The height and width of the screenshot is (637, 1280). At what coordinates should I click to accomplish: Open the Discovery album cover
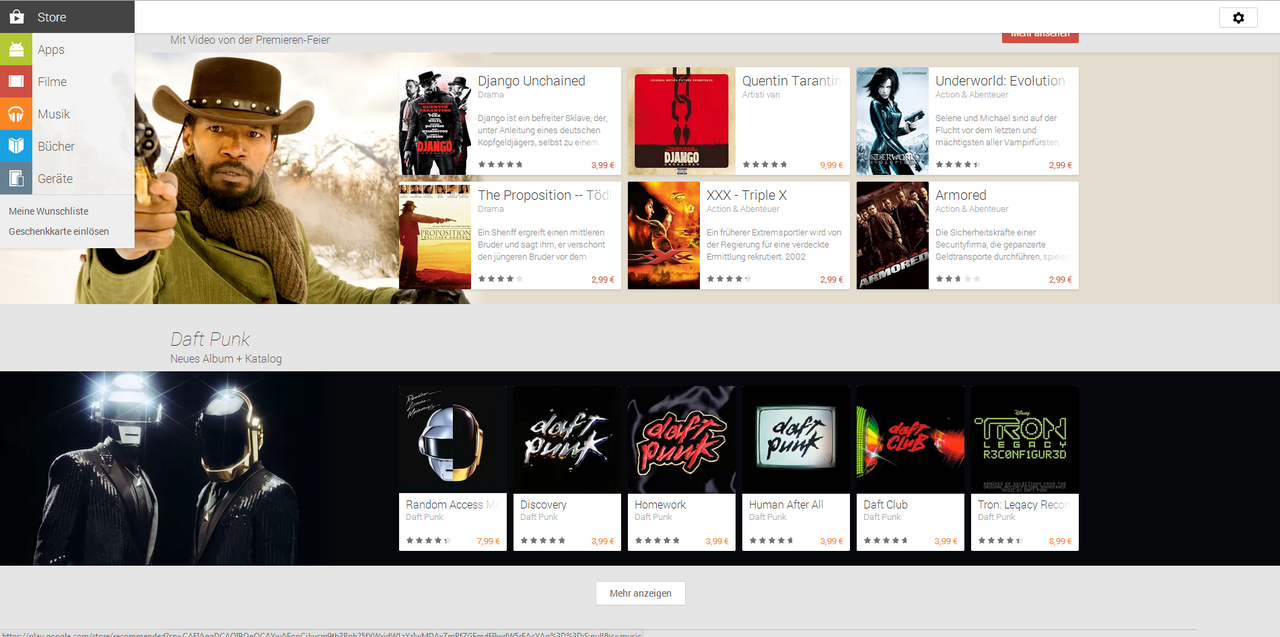(x=567, y=440)
